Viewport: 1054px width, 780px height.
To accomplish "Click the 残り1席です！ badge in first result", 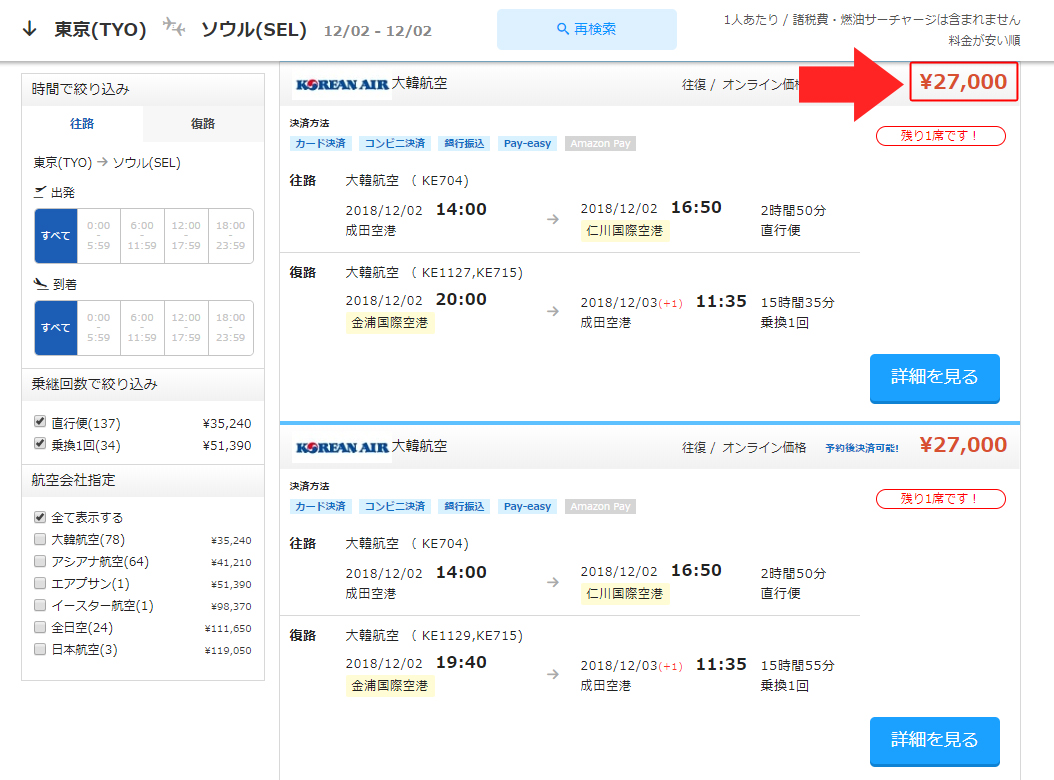I will click(940, 136).
